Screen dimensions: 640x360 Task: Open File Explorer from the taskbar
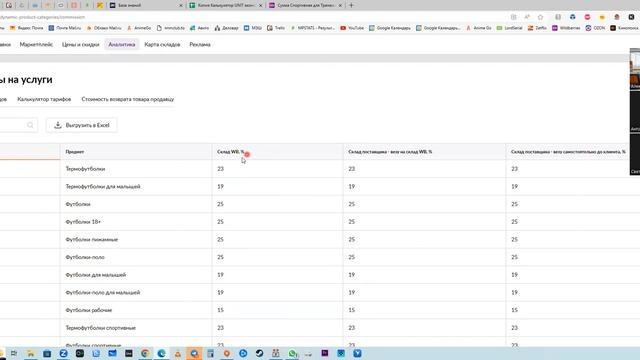point(31,353)
